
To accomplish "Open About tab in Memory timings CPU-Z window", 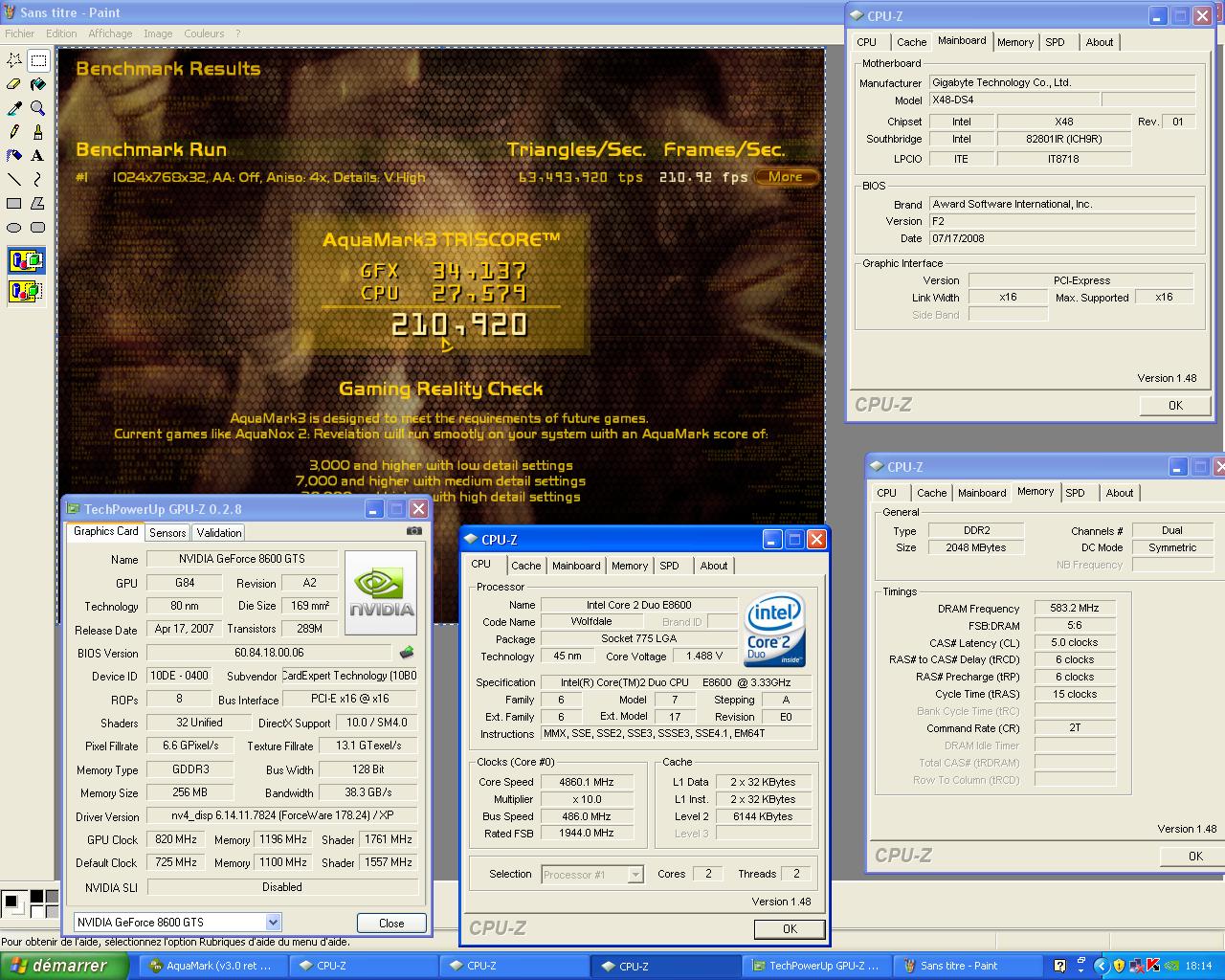I will pyautogui.click(x=1120, y=493).
